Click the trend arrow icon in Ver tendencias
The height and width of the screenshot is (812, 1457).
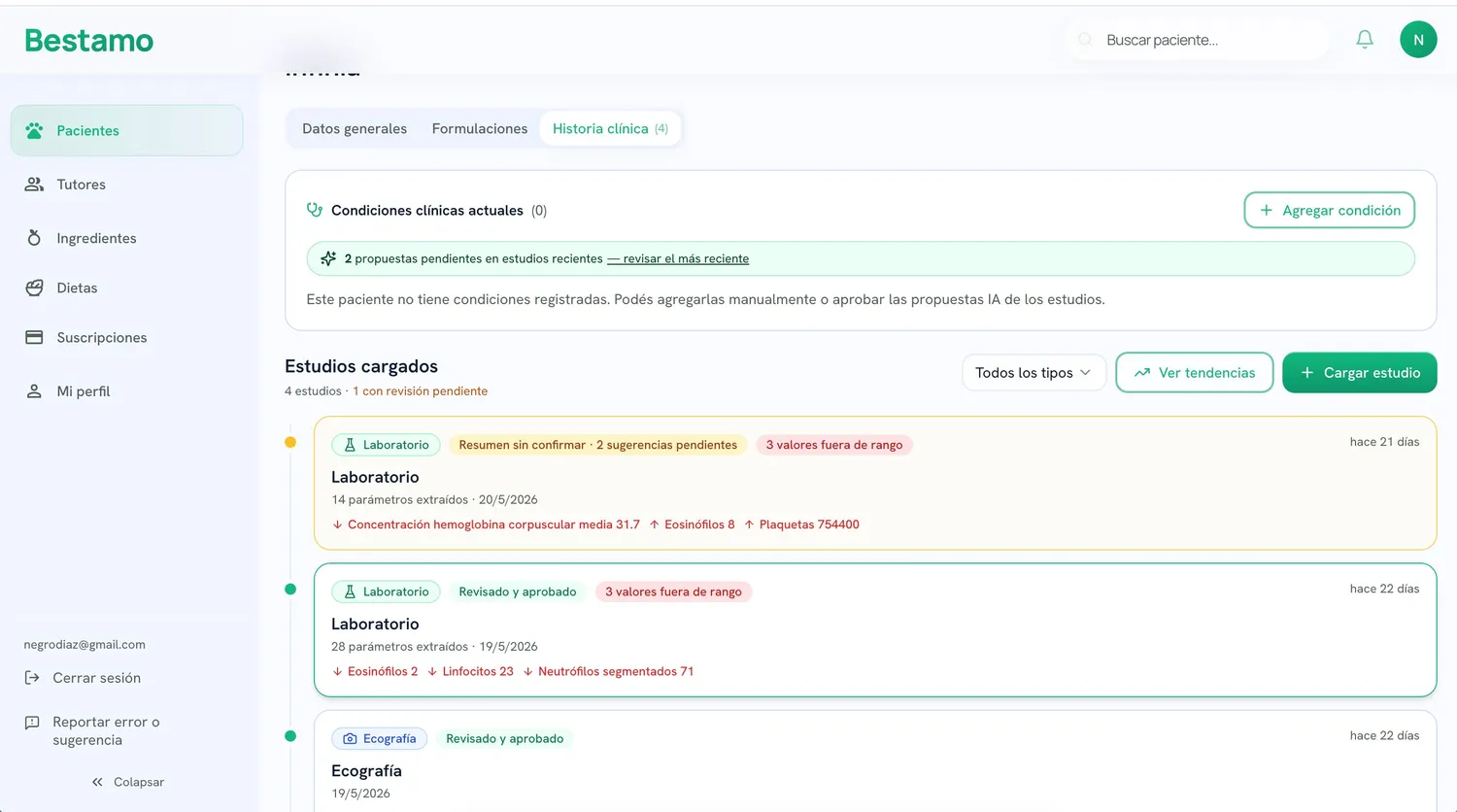1142,373
